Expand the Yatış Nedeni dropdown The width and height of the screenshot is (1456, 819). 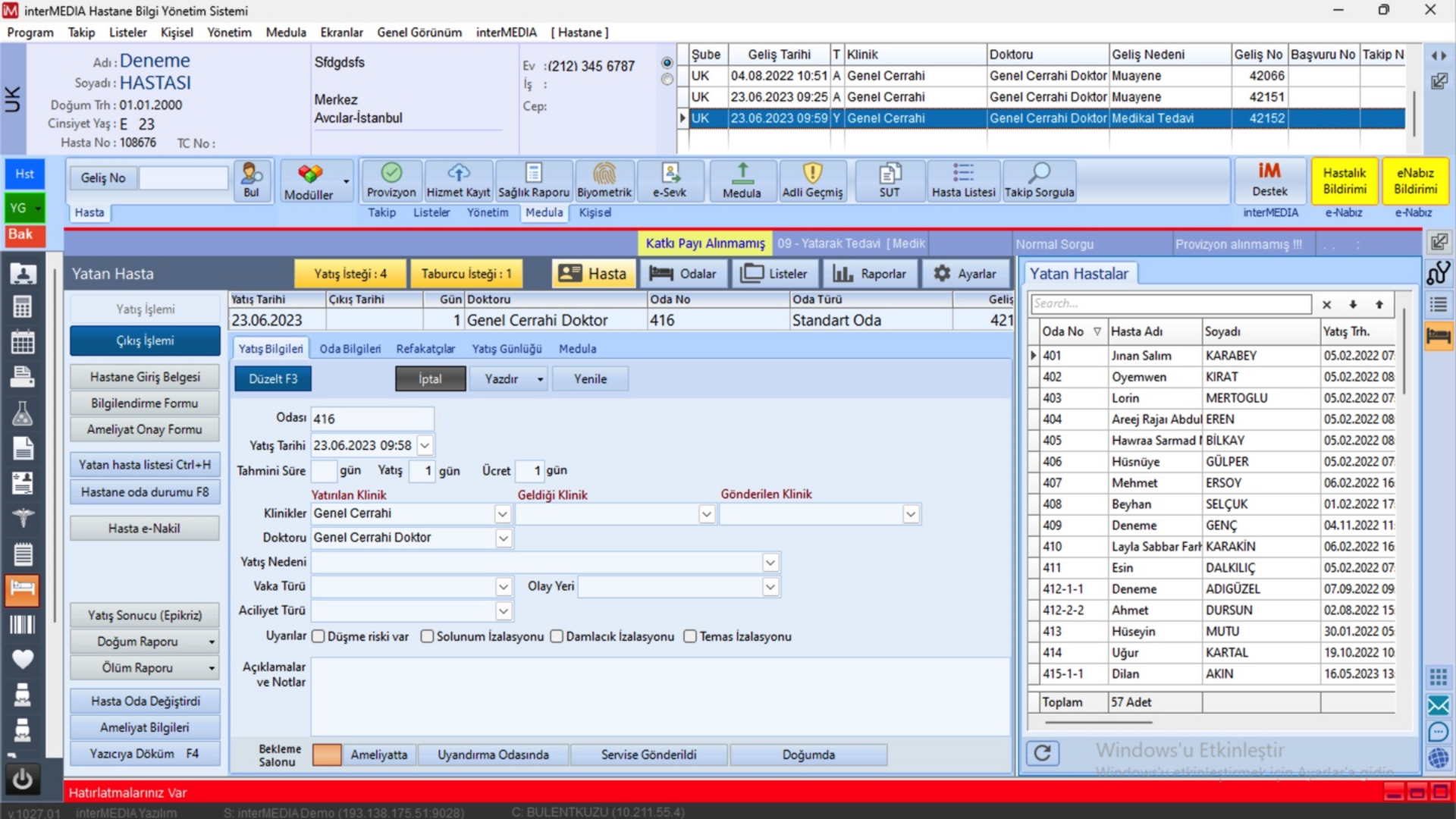click(x=770, y=563)
